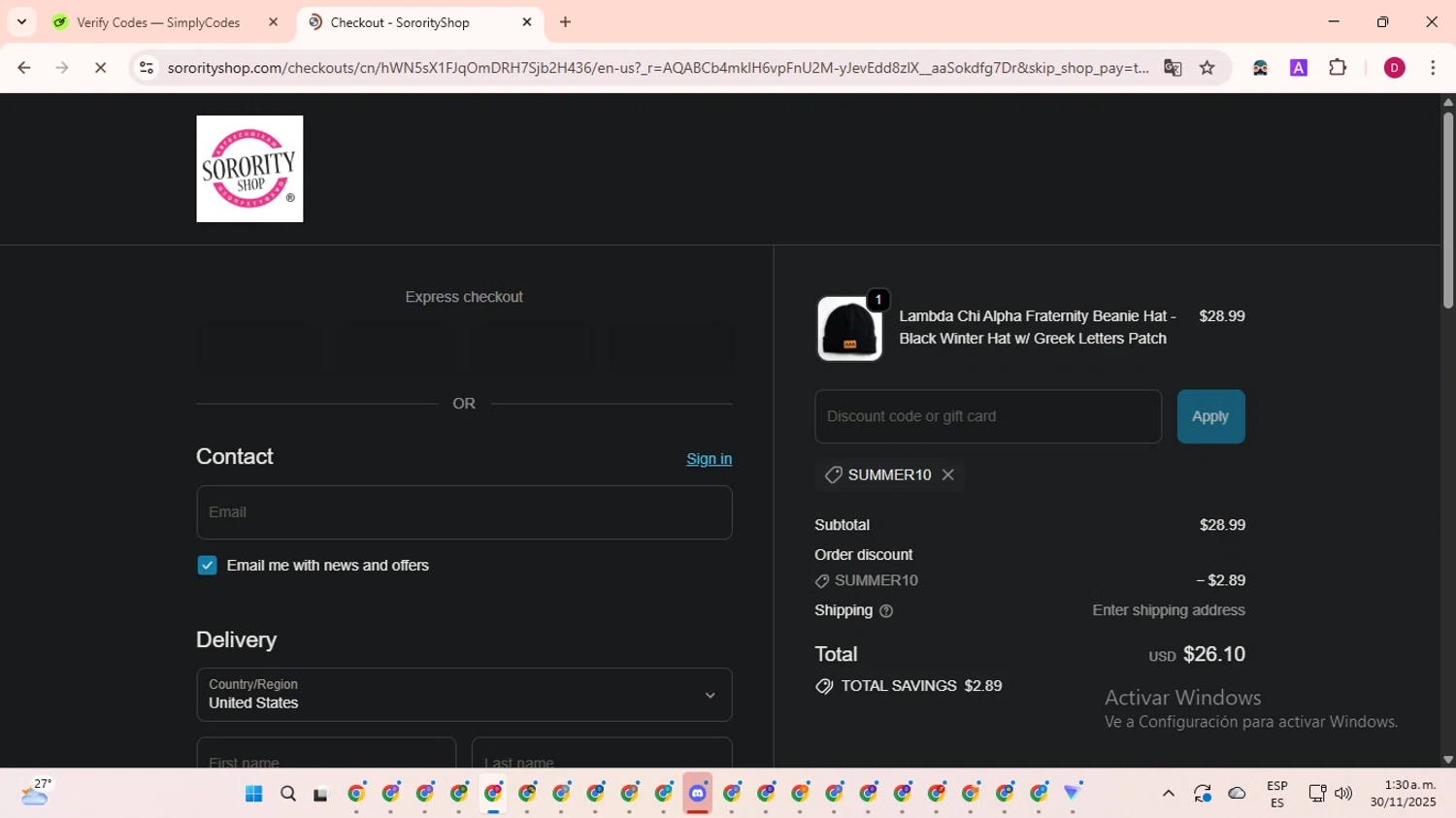
Task: Click the scrollbar down arrow
Action: click(x=1448, y=760)
